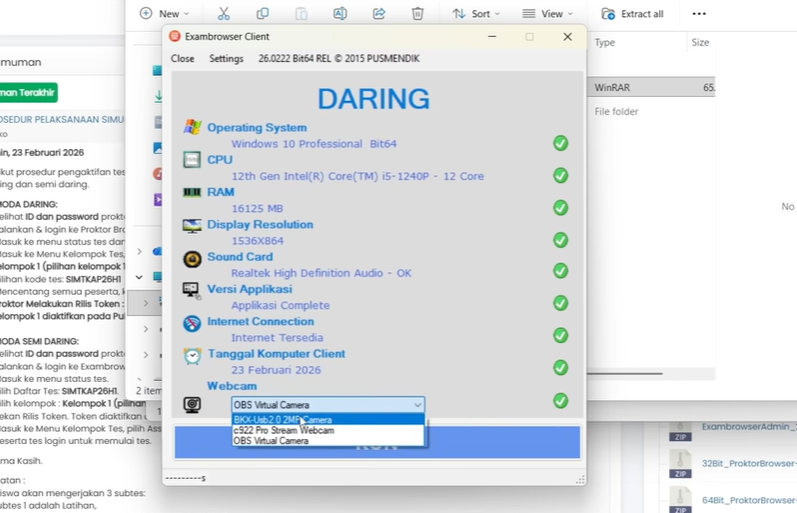Click the Extract all button
Screen dimensions: 797x513
click(633, 14)
